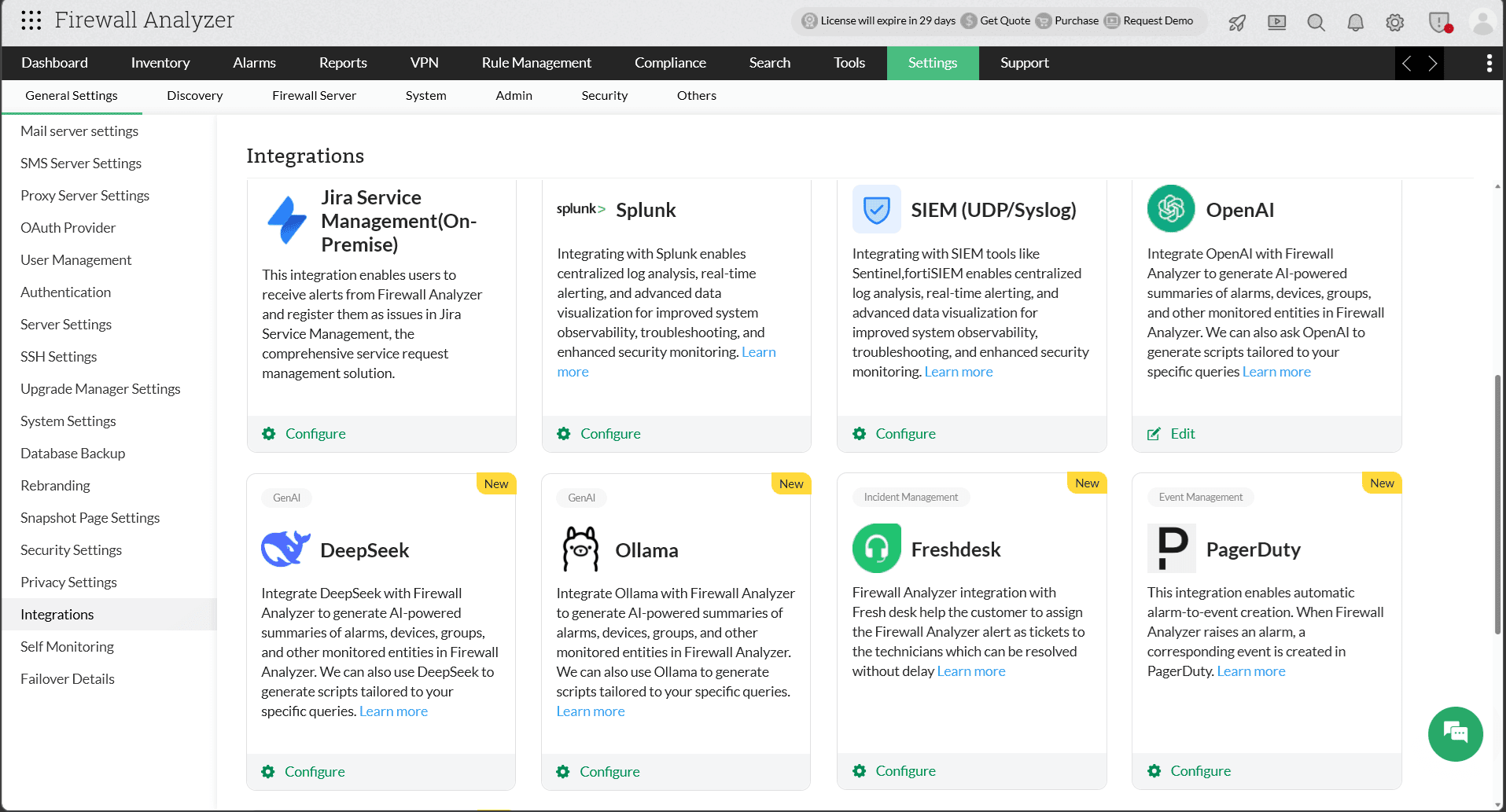Configure the SIEM integration

(x=894, y=434)
